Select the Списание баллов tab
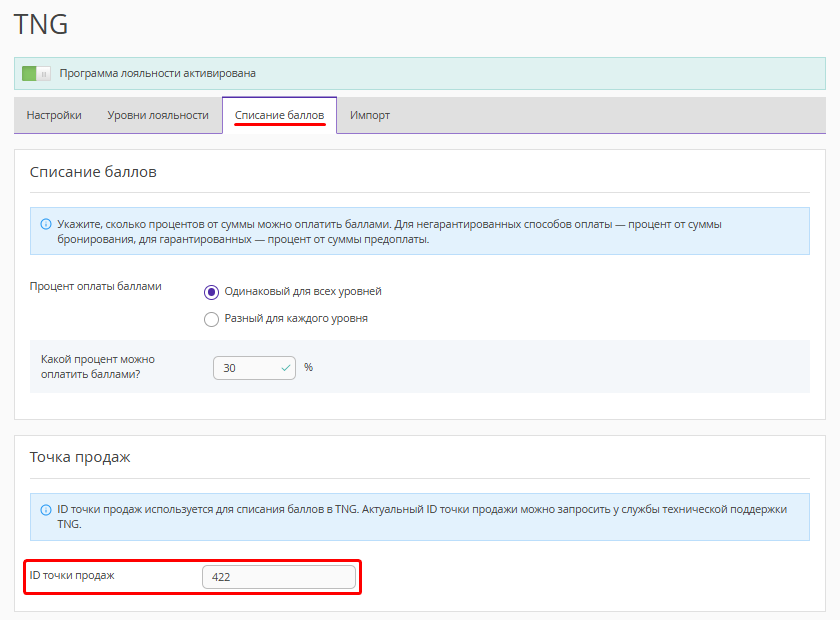The height and width of the screenshot is (620, 840). click(280, 115)
